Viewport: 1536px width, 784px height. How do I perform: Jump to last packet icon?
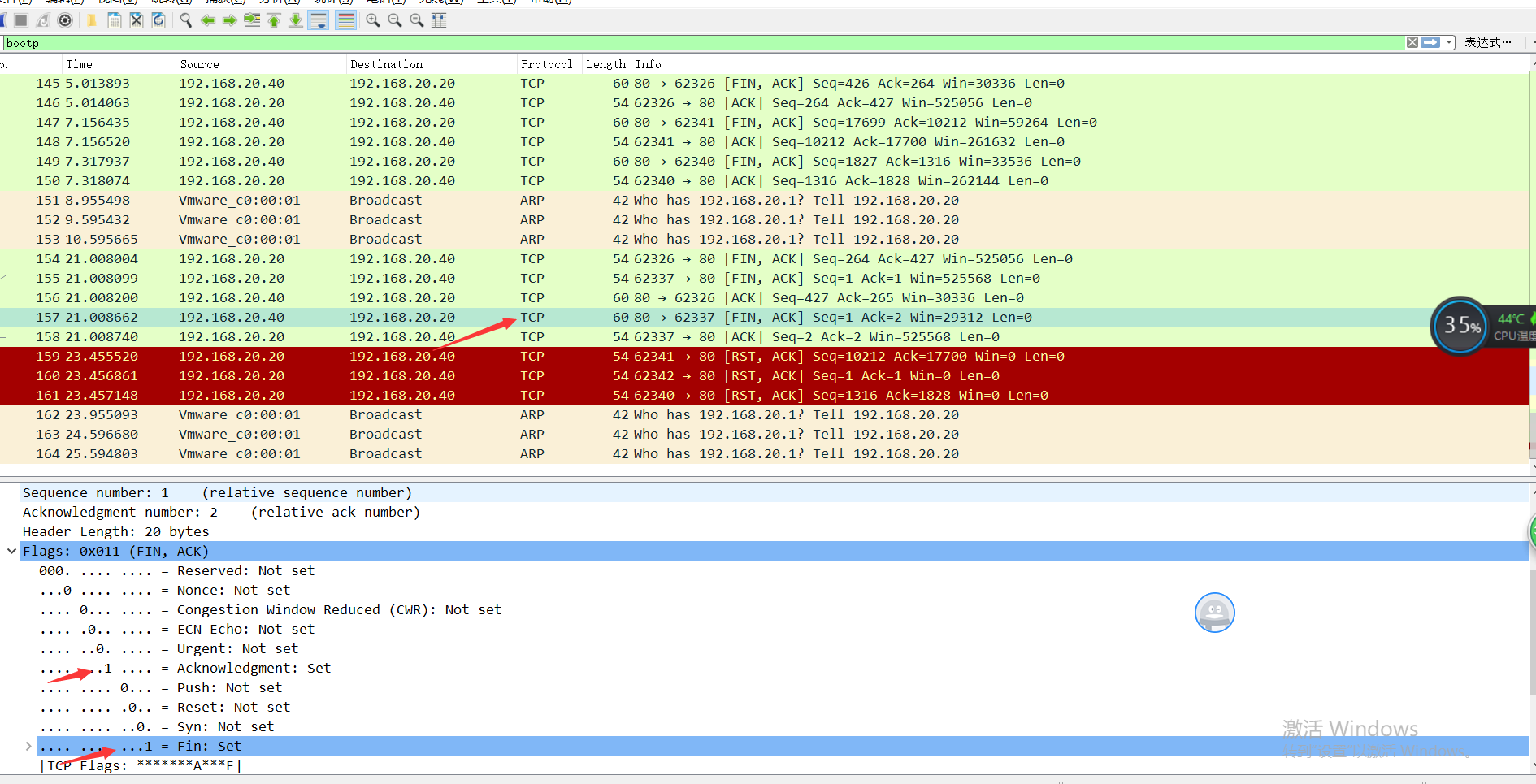click(296, 20)
